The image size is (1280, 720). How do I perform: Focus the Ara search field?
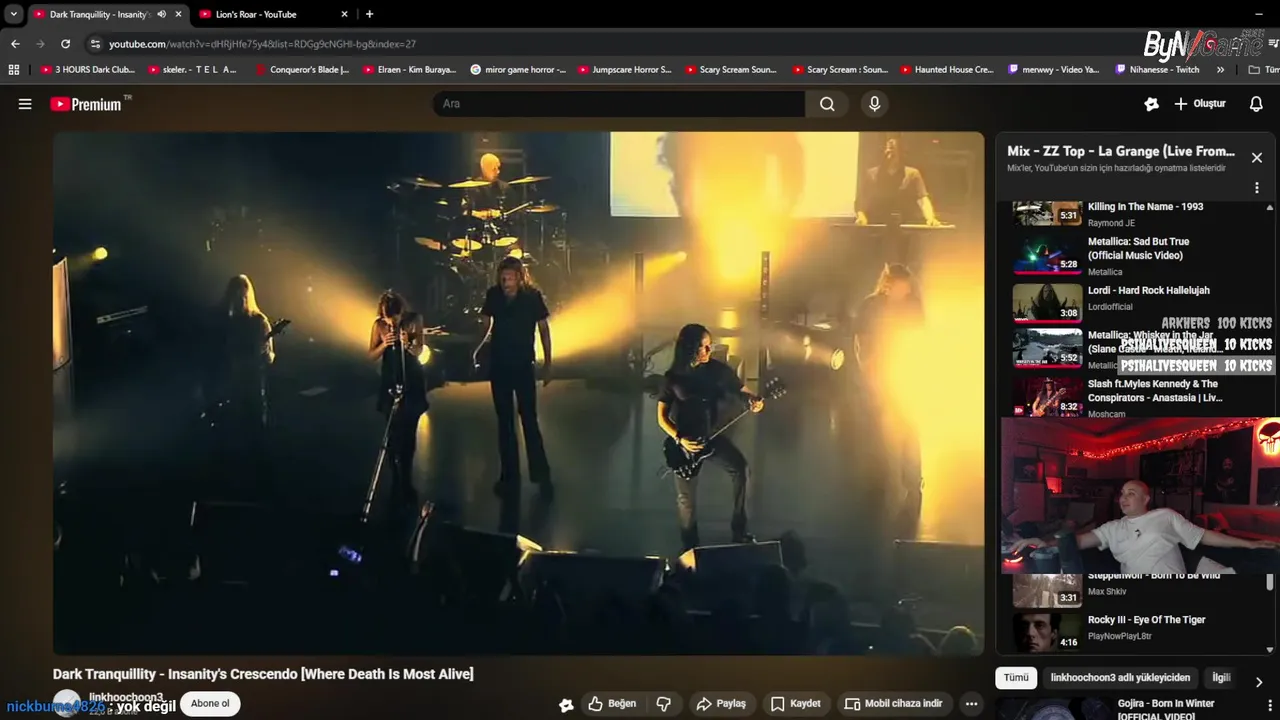(x=619, y=104)
